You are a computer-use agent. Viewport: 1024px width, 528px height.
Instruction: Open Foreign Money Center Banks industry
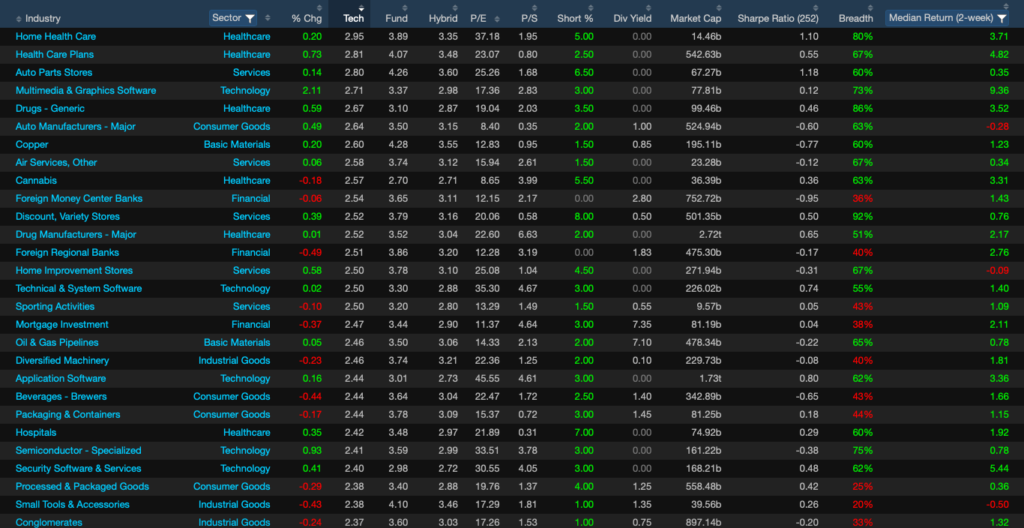(78, 198)
